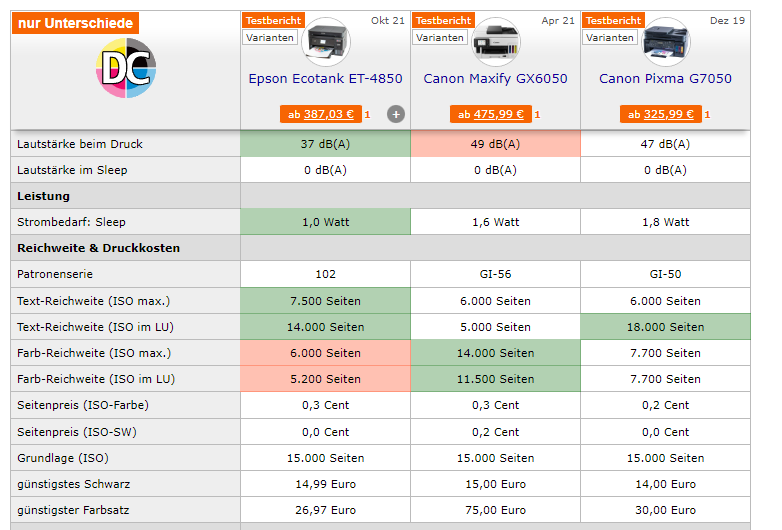782x530 pixels.
Task: Open Testbericht for Epson Ecotank ET-4850
Action: [273, 20]
